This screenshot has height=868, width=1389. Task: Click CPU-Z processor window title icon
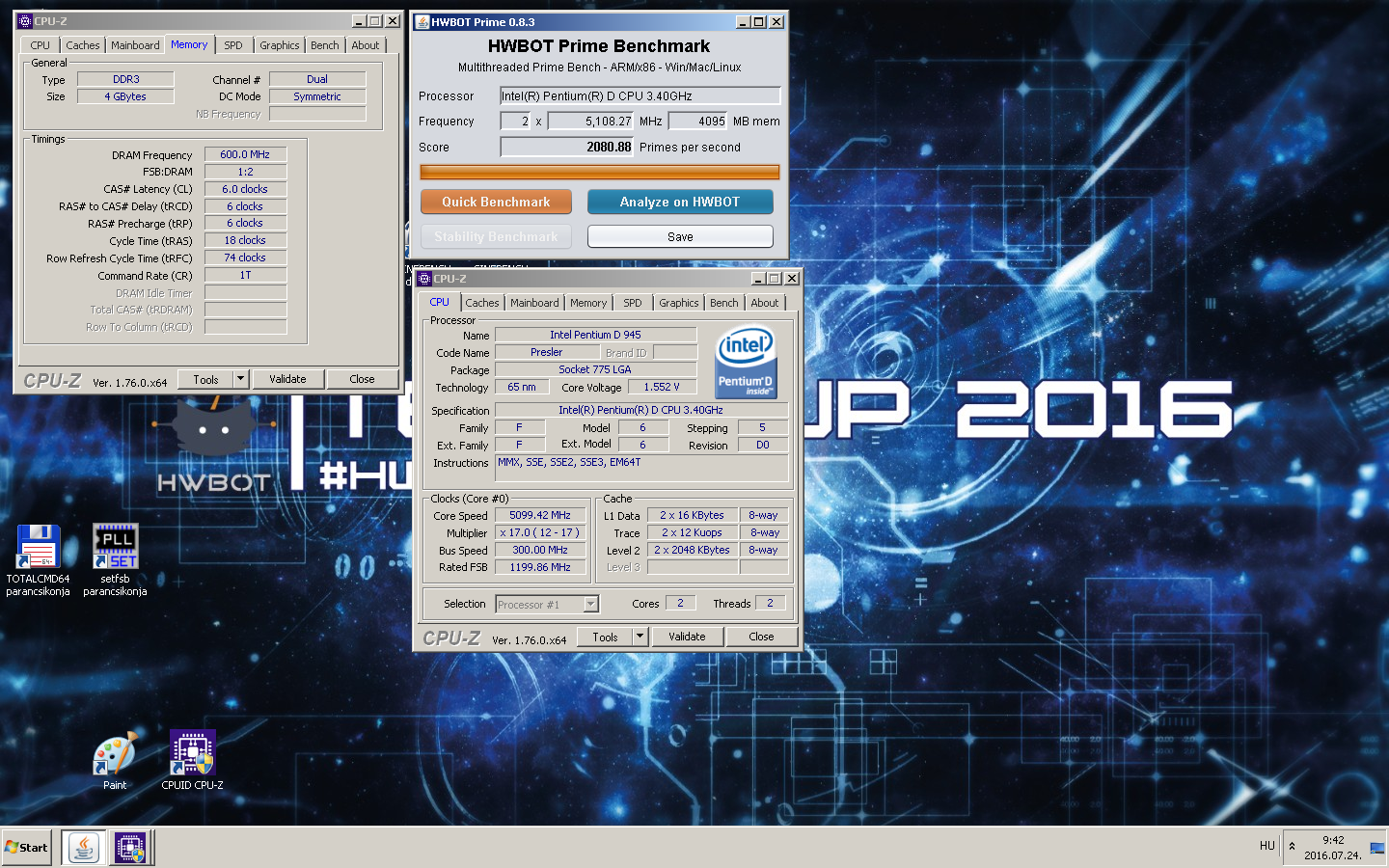tap(423, 278)
